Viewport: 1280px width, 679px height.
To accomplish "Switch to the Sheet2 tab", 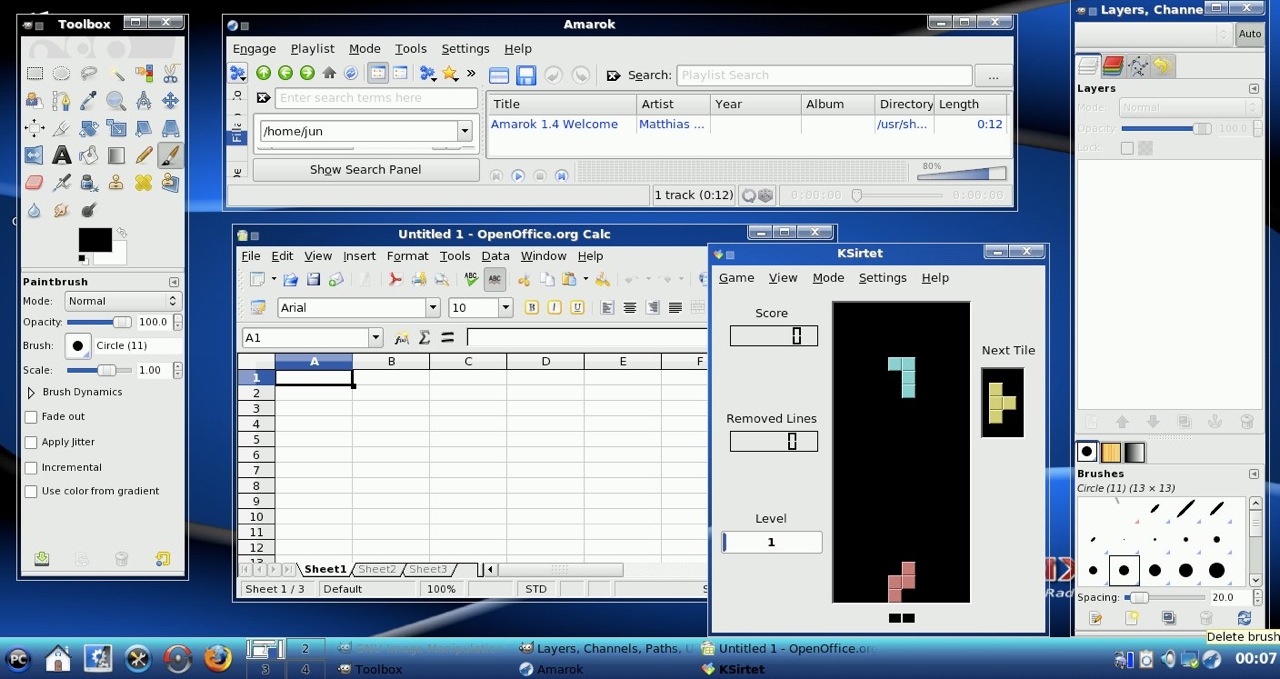I will [377, 569].
